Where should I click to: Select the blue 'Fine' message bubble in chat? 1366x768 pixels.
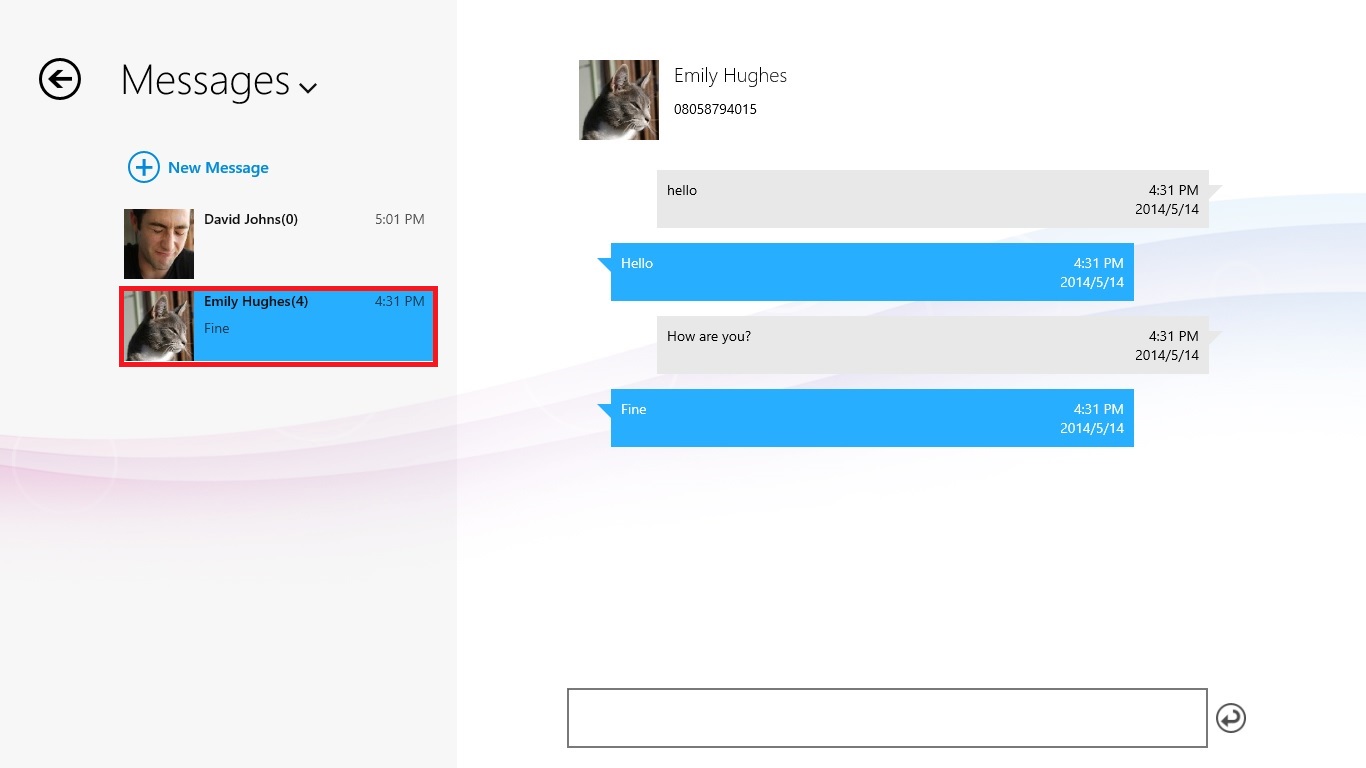tap(872, 418)
